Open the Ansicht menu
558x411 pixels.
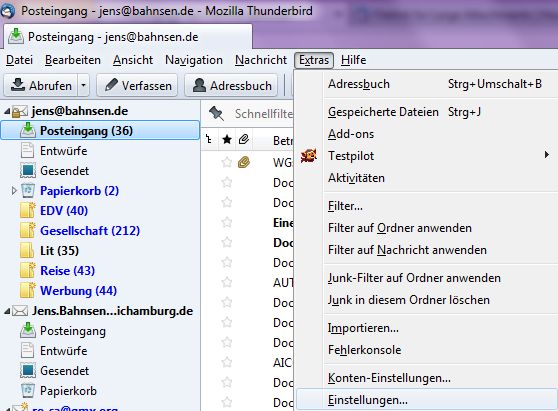coord(133,60)
